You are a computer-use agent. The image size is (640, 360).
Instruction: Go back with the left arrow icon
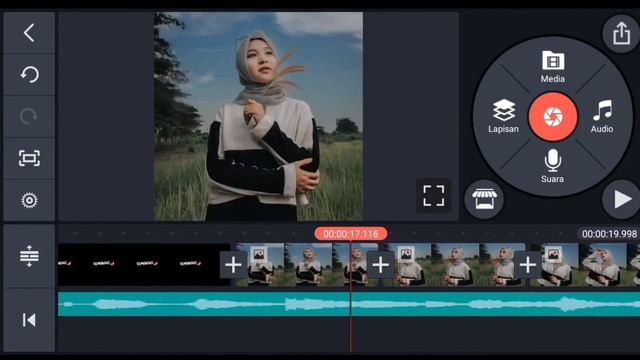pyautogui.click(x=29, y=33)
